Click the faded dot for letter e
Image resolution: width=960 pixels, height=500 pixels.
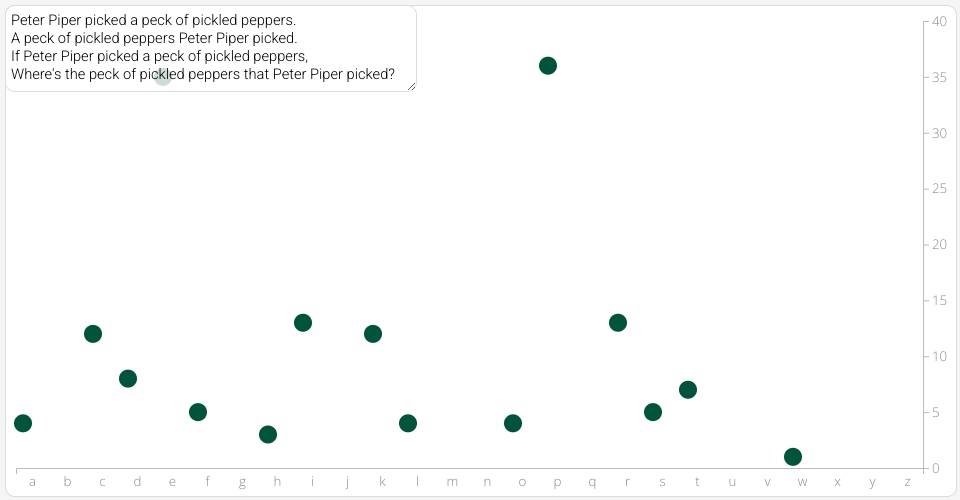(163, 76)
